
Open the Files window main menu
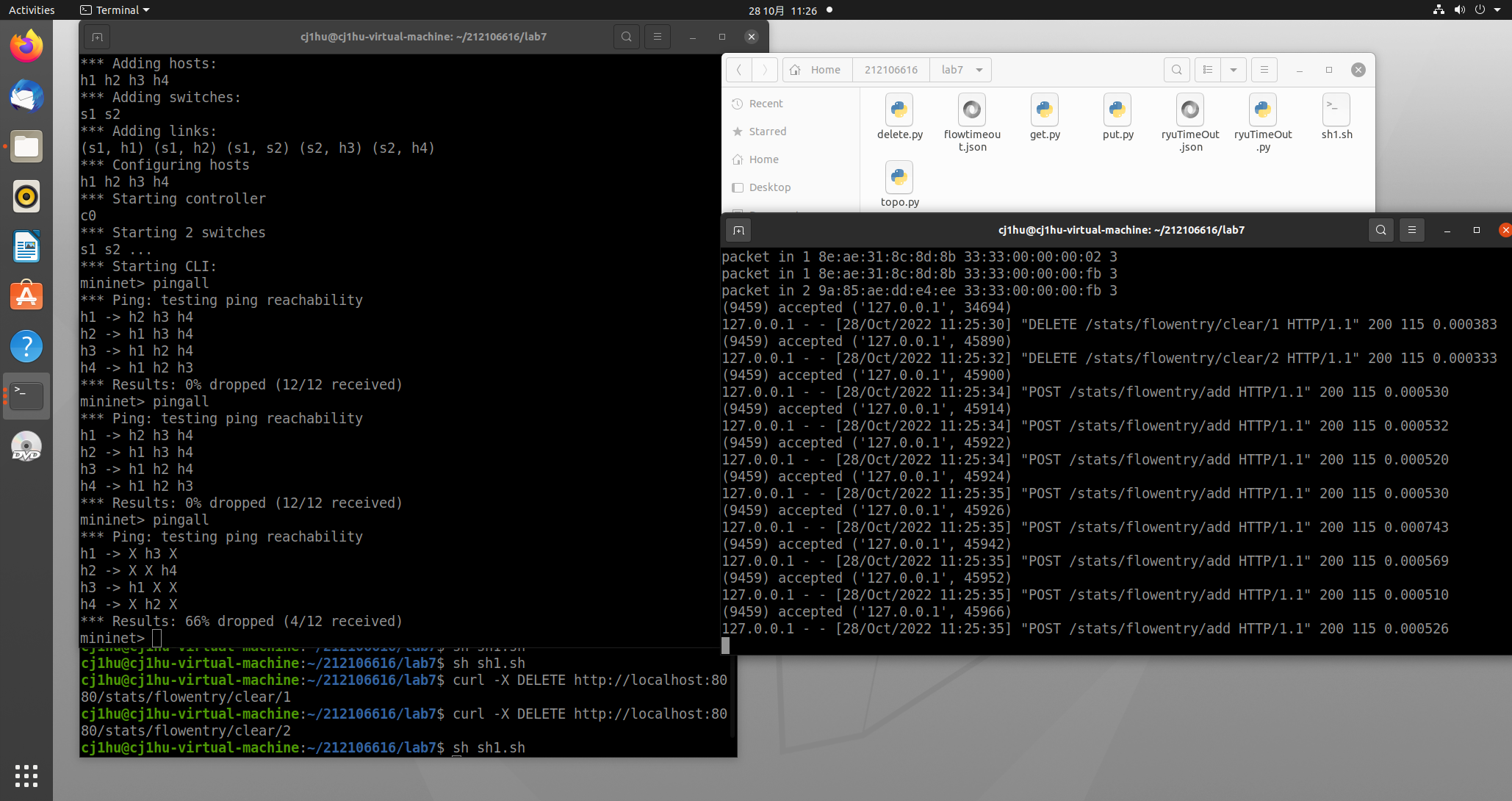point(1264,70)
